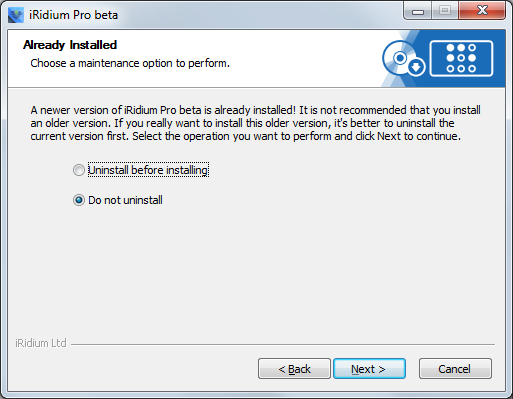Click the nine-dot control panel graphic

[461, 58]
